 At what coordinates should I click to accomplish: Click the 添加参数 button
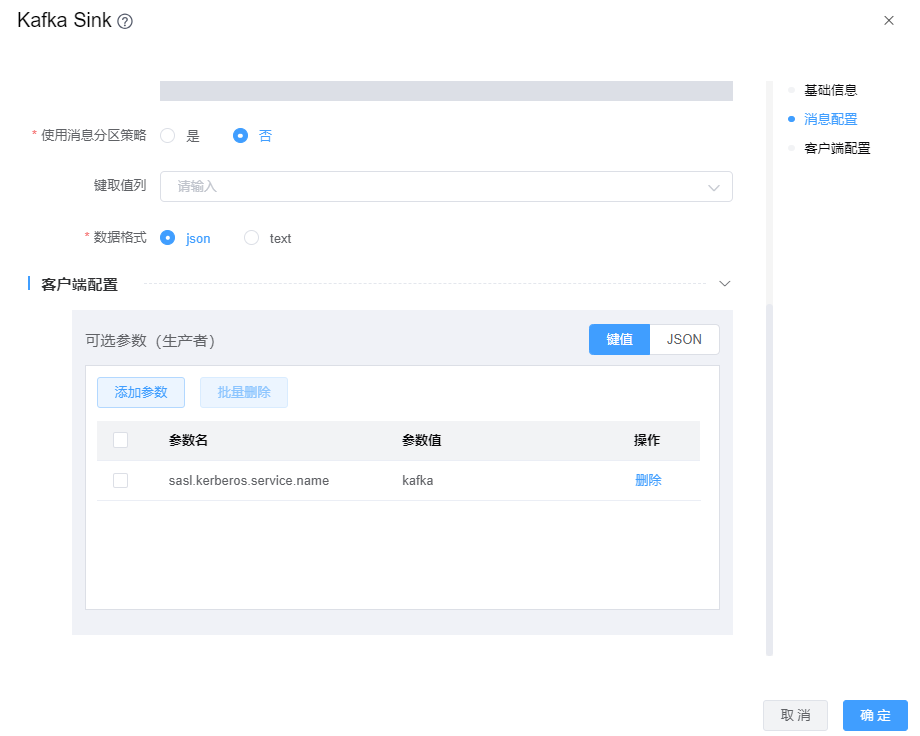point(141,392)
